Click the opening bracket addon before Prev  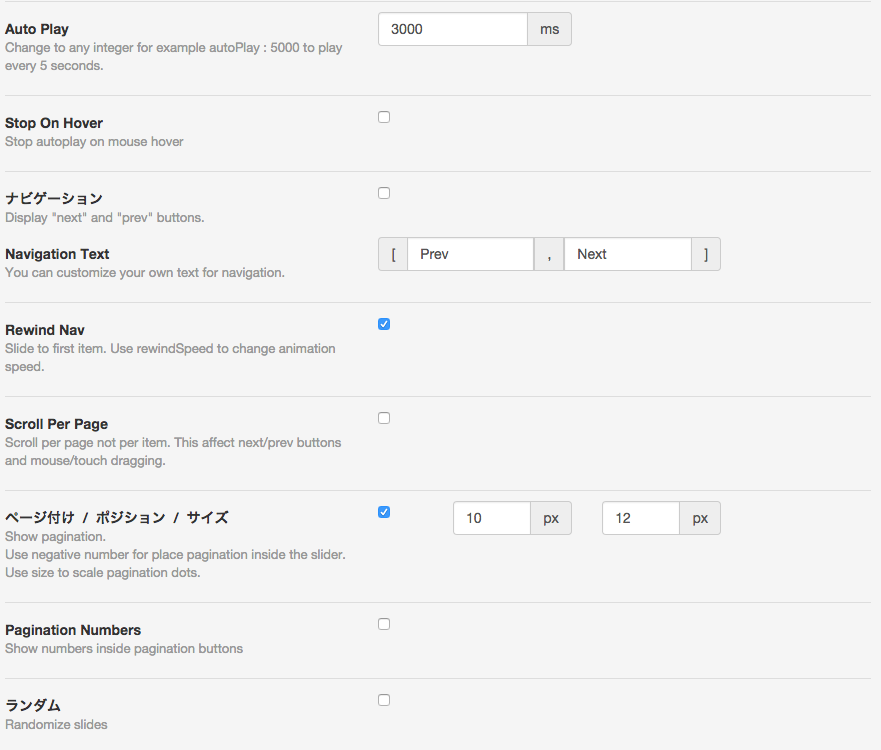(x=393, y=254)
